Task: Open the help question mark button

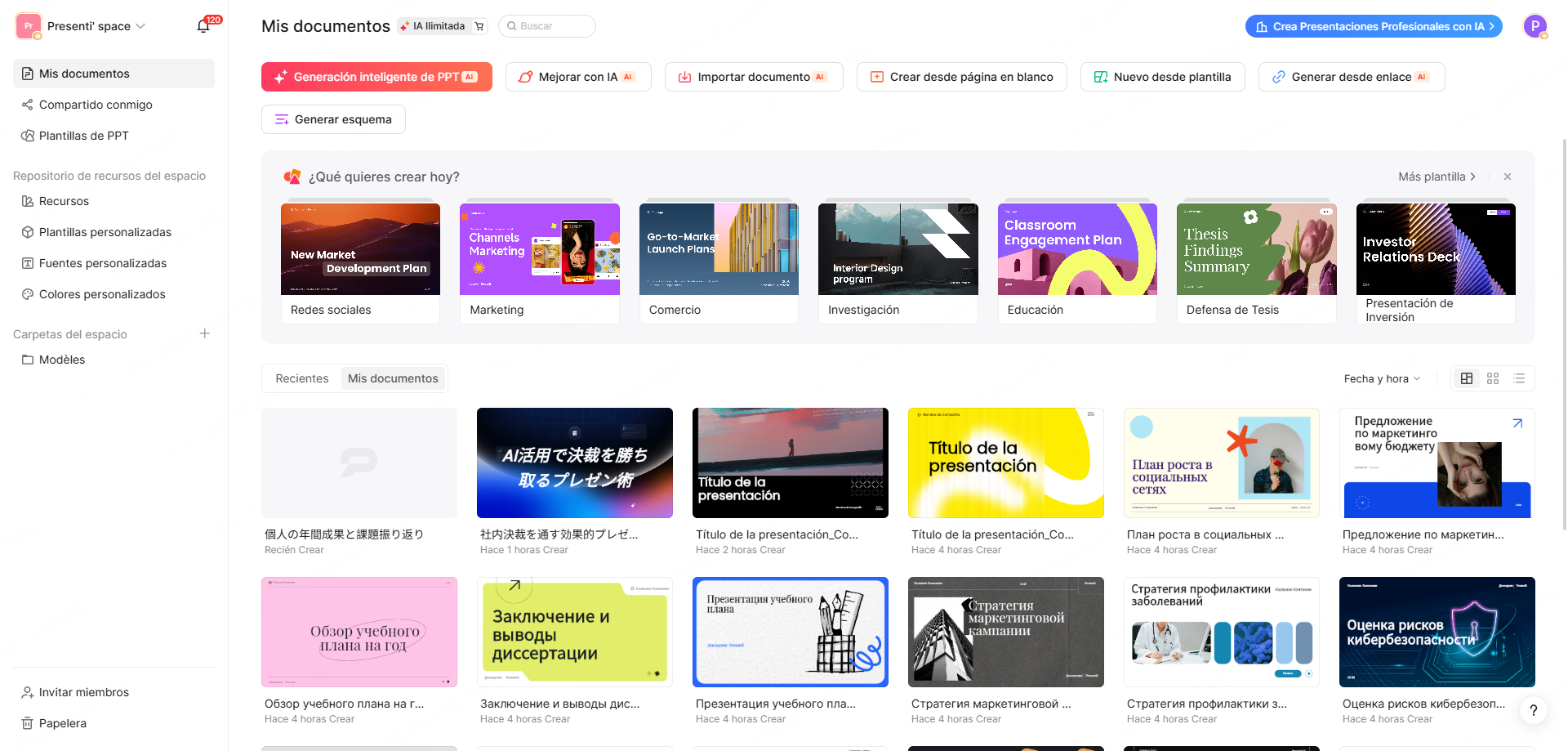Action: [1534, 710]
